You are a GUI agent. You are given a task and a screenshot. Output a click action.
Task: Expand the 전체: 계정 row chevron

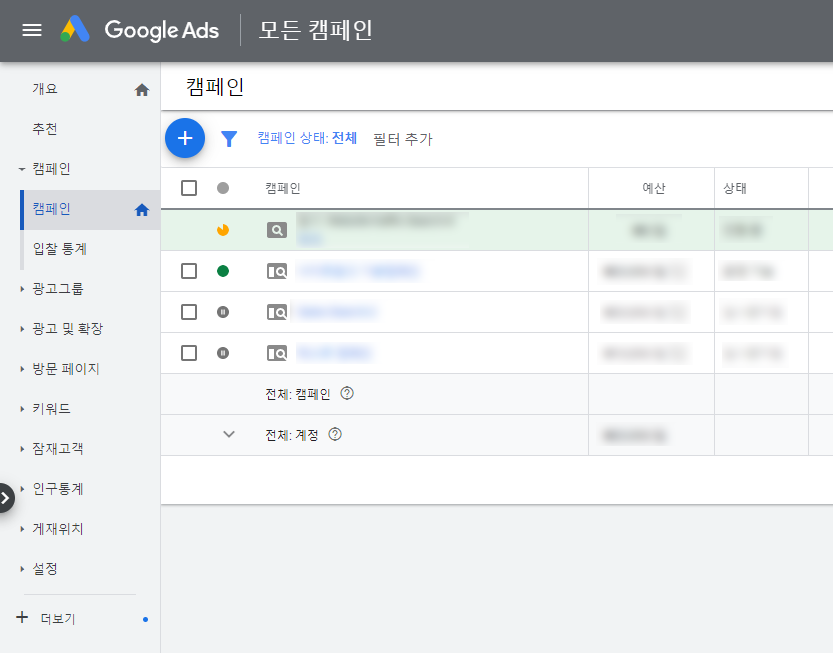click(229, 435)
